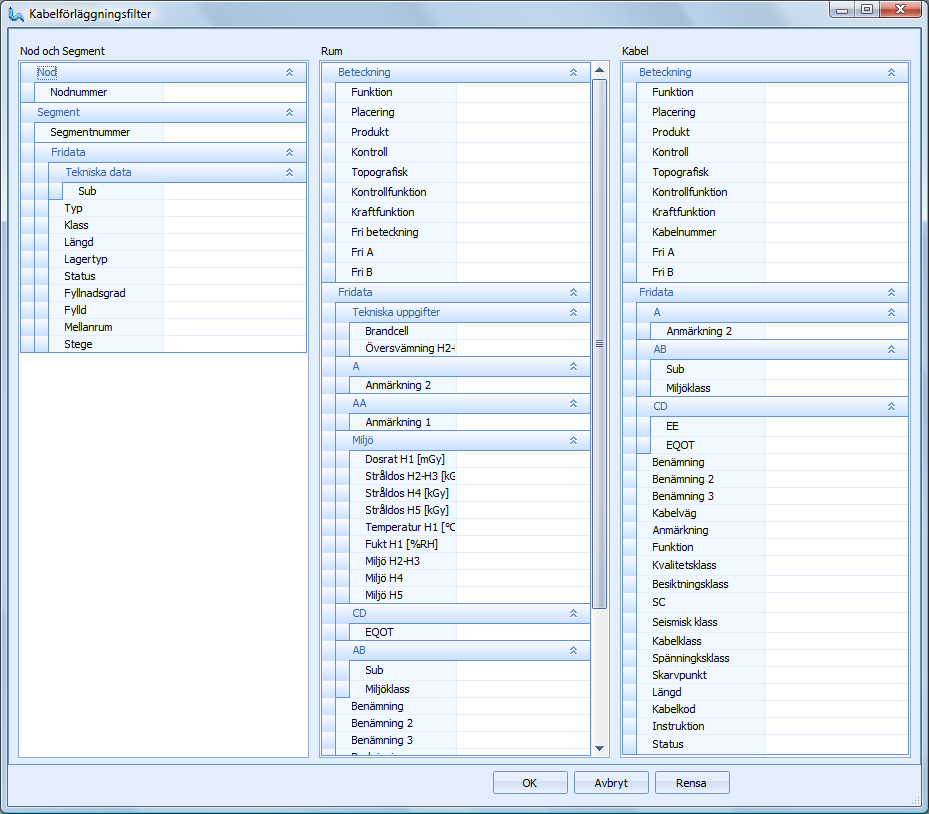Select the Kvalitetsklass row
Image resolution: width=929 pixels, height=814 pixels.
click(773, 565)
